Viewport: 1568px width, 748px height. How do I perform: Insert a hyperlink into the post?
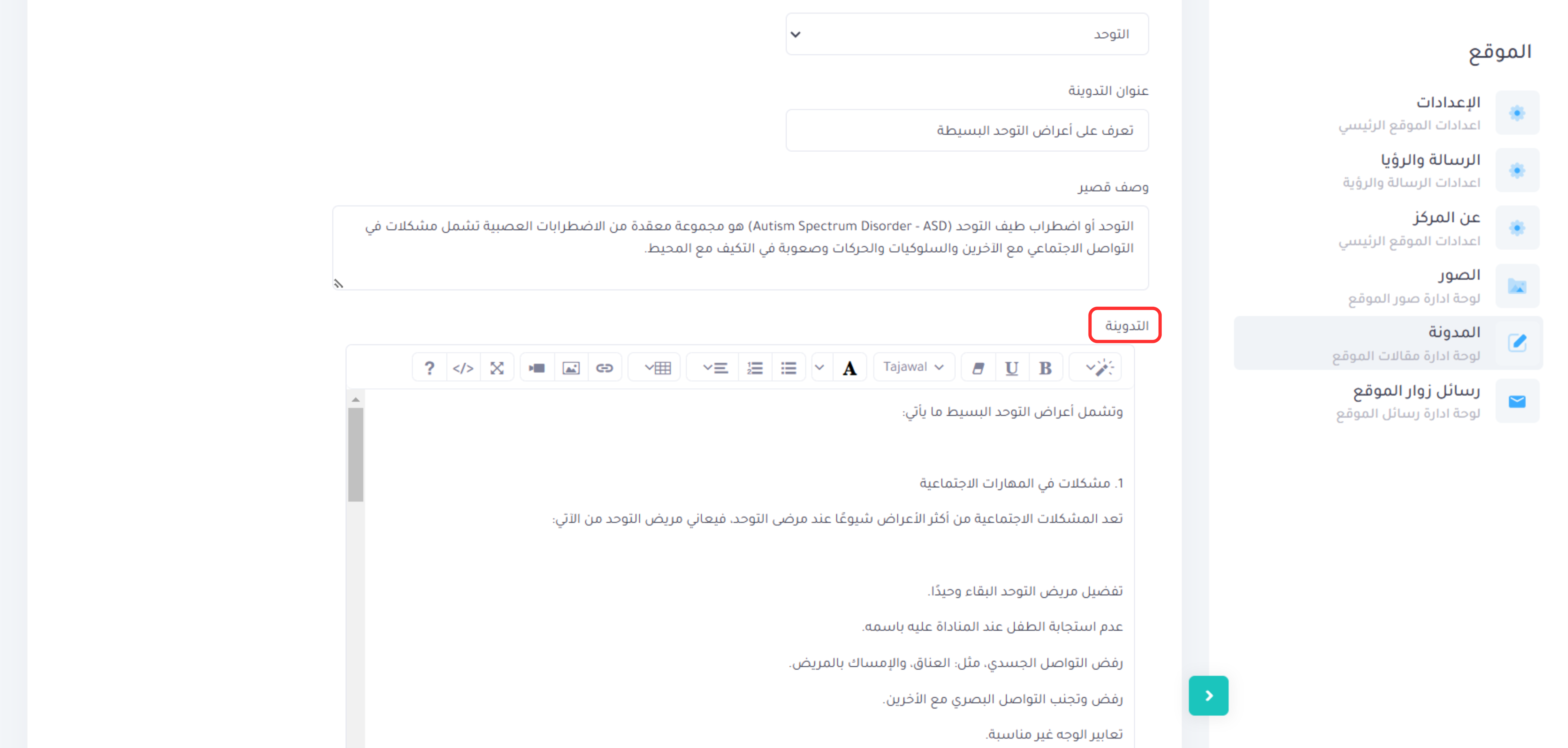[605, 368]
